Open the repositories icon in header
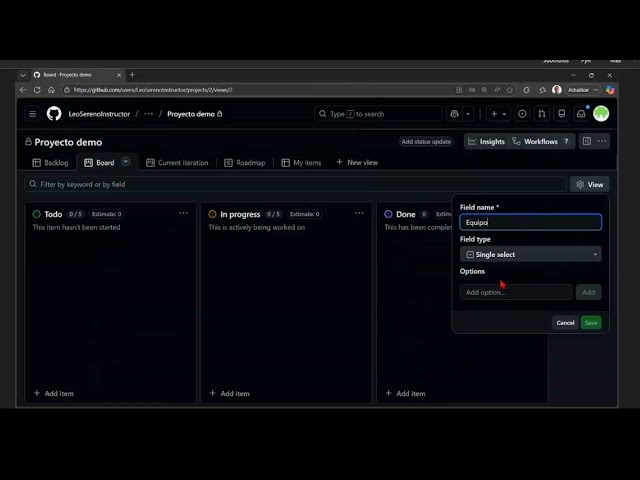The image size is (640, 480). pyautogui.click(x=562, y=114)
